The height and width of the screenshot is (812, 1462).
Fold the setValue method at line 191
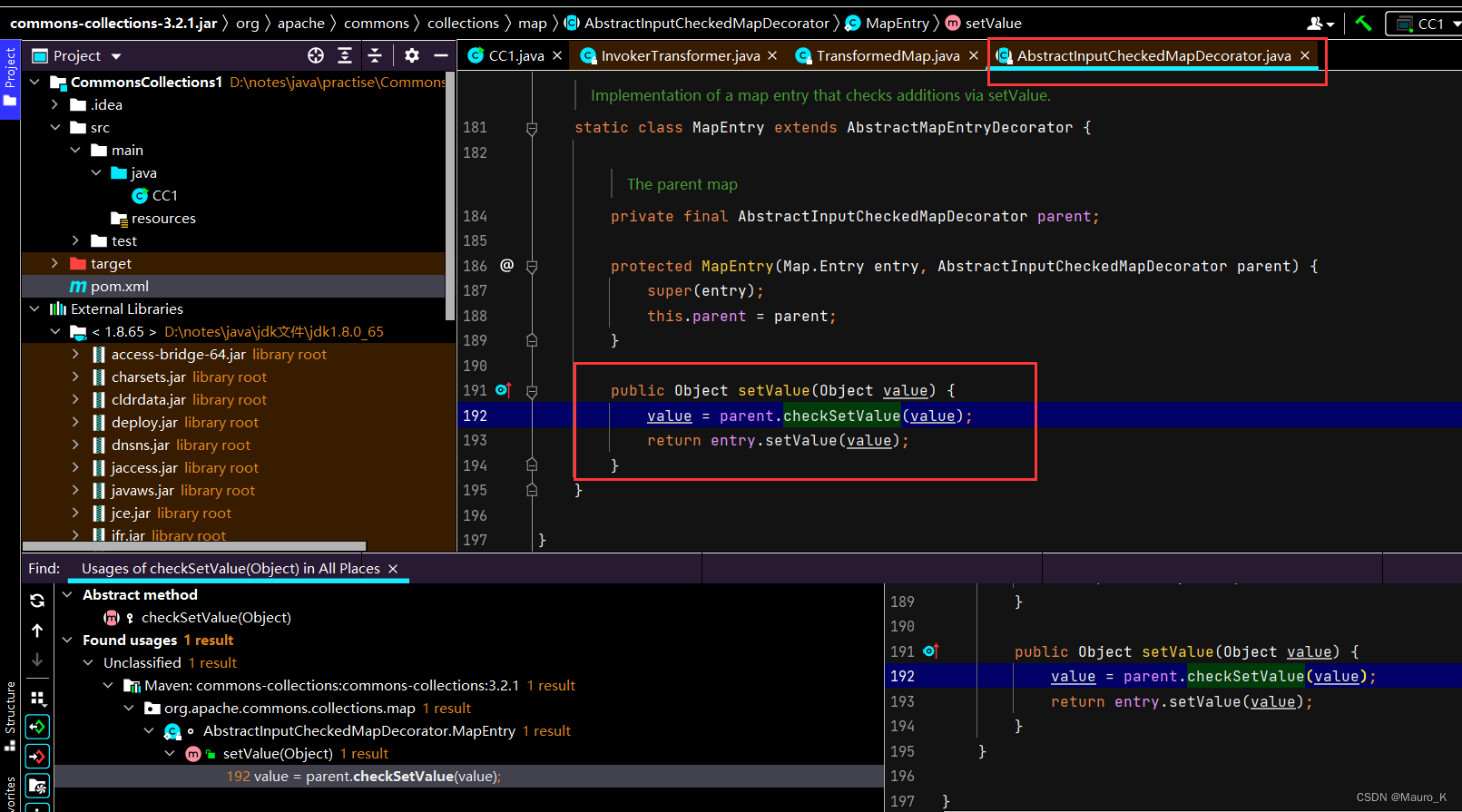pyautogui.click(x=532, y=391)
